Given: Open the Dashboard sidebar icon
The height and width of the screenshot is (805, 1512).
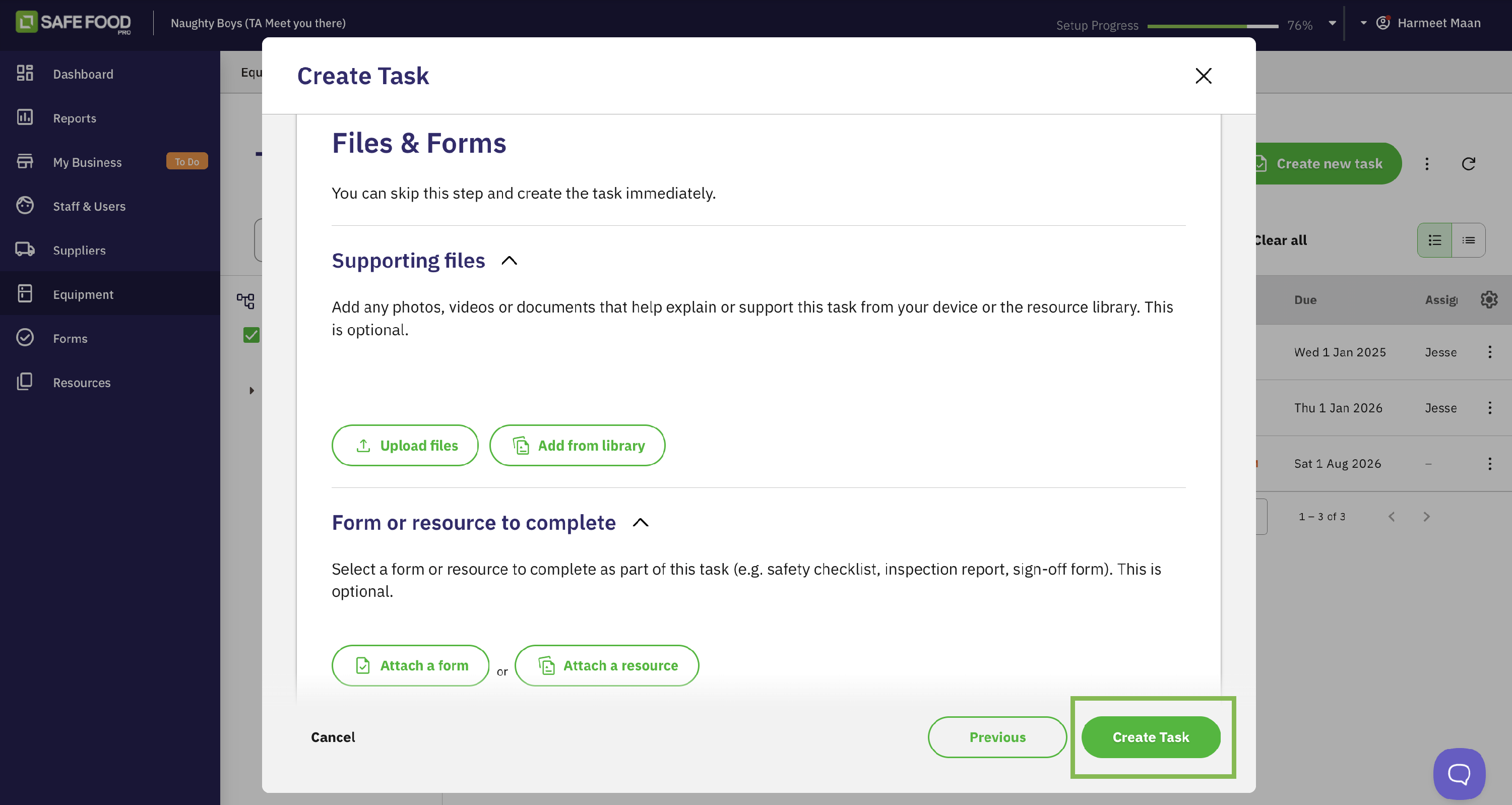Looking at the screenshot, I should pos(25,74).
